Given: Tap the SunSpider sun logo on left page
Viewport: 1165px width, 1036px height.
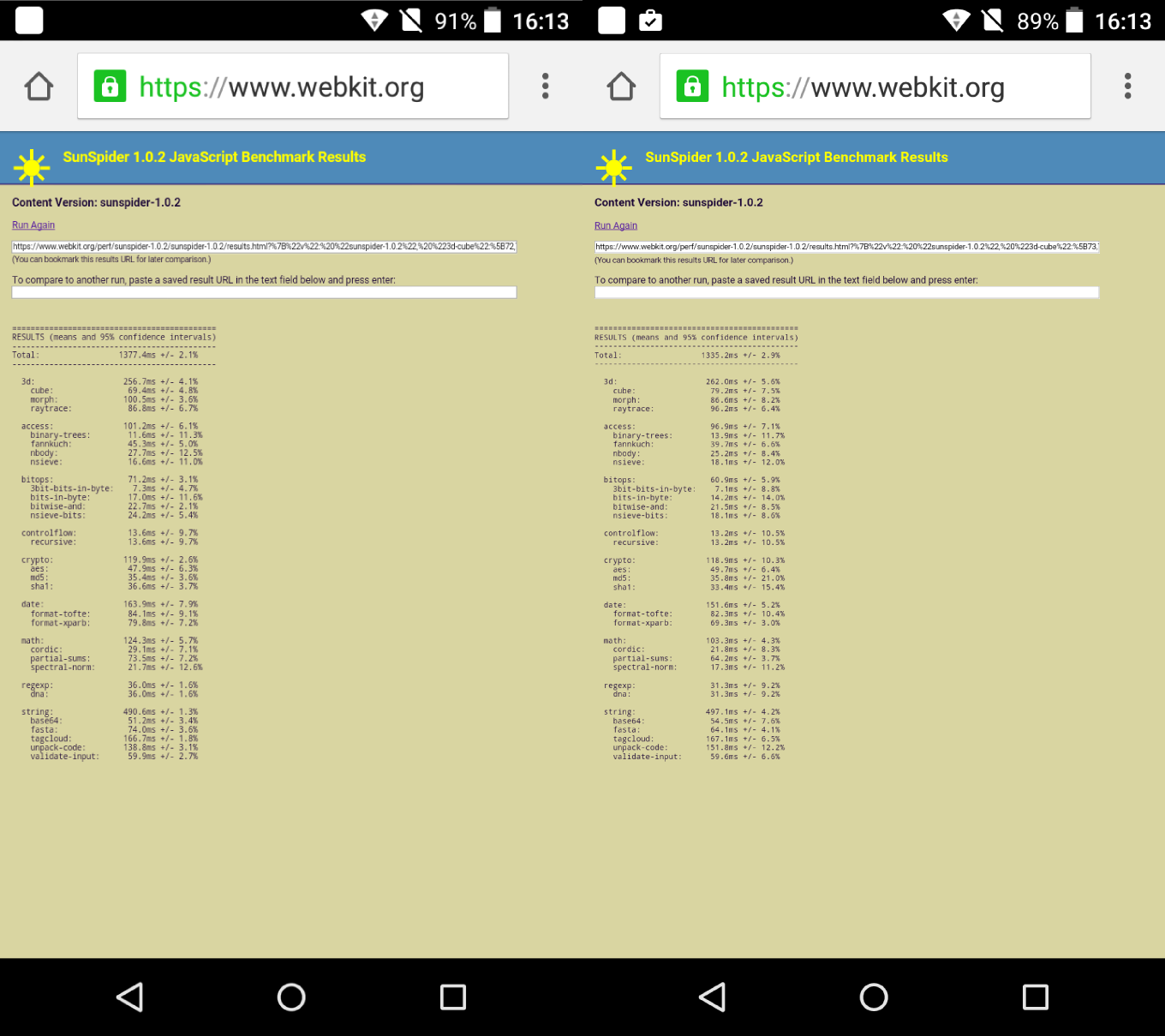Looking at the screenshot, I should 32,167.
